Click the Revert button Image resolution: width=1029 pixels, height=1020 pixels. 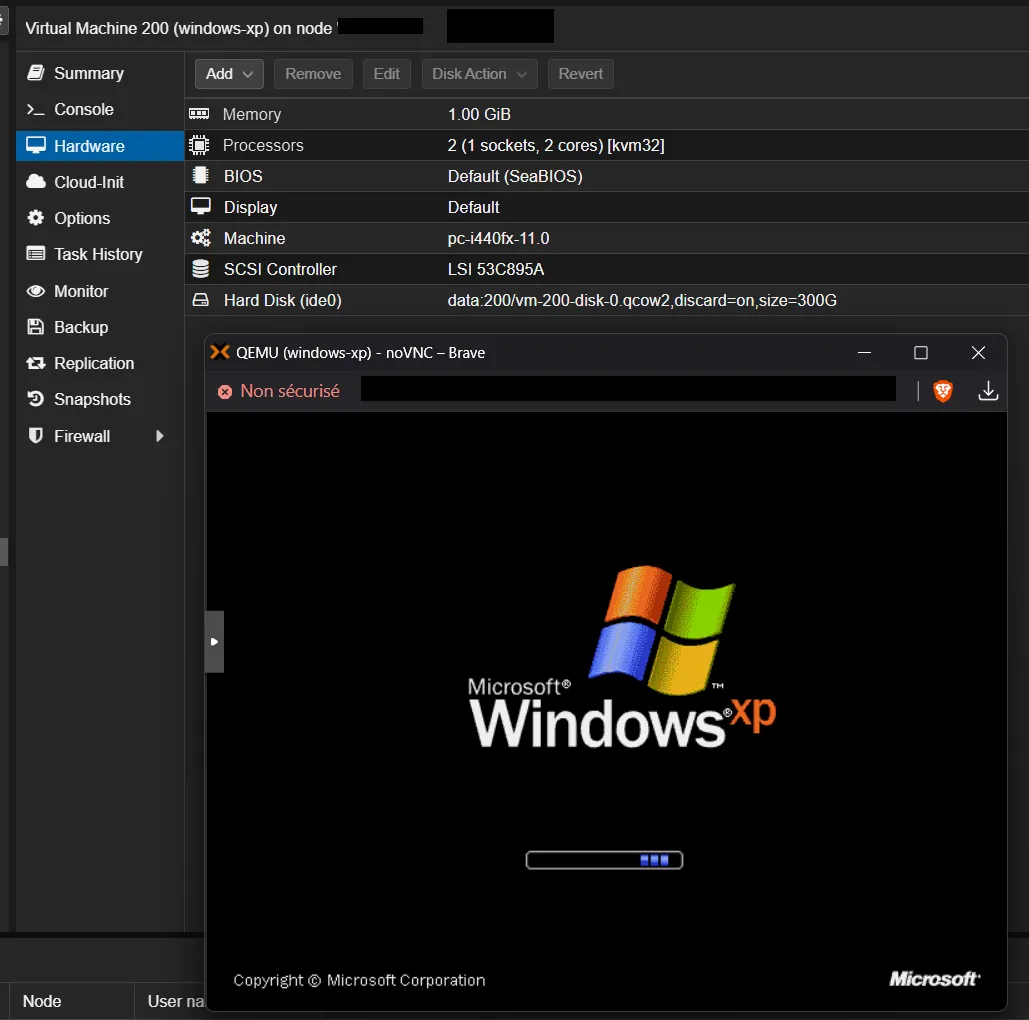click(580, 74)
